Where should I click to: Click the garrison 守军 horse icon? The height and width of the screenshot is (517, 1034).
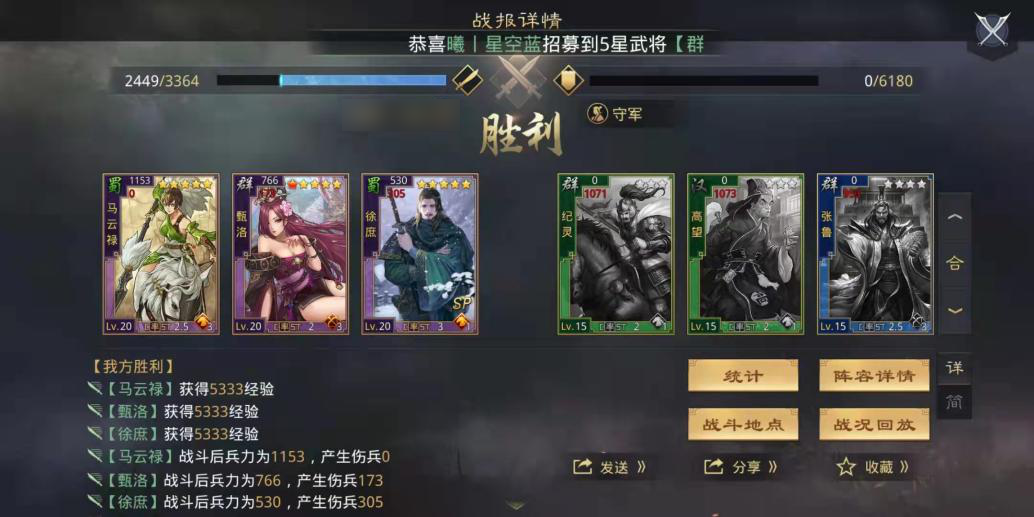[x=597, y=115]
